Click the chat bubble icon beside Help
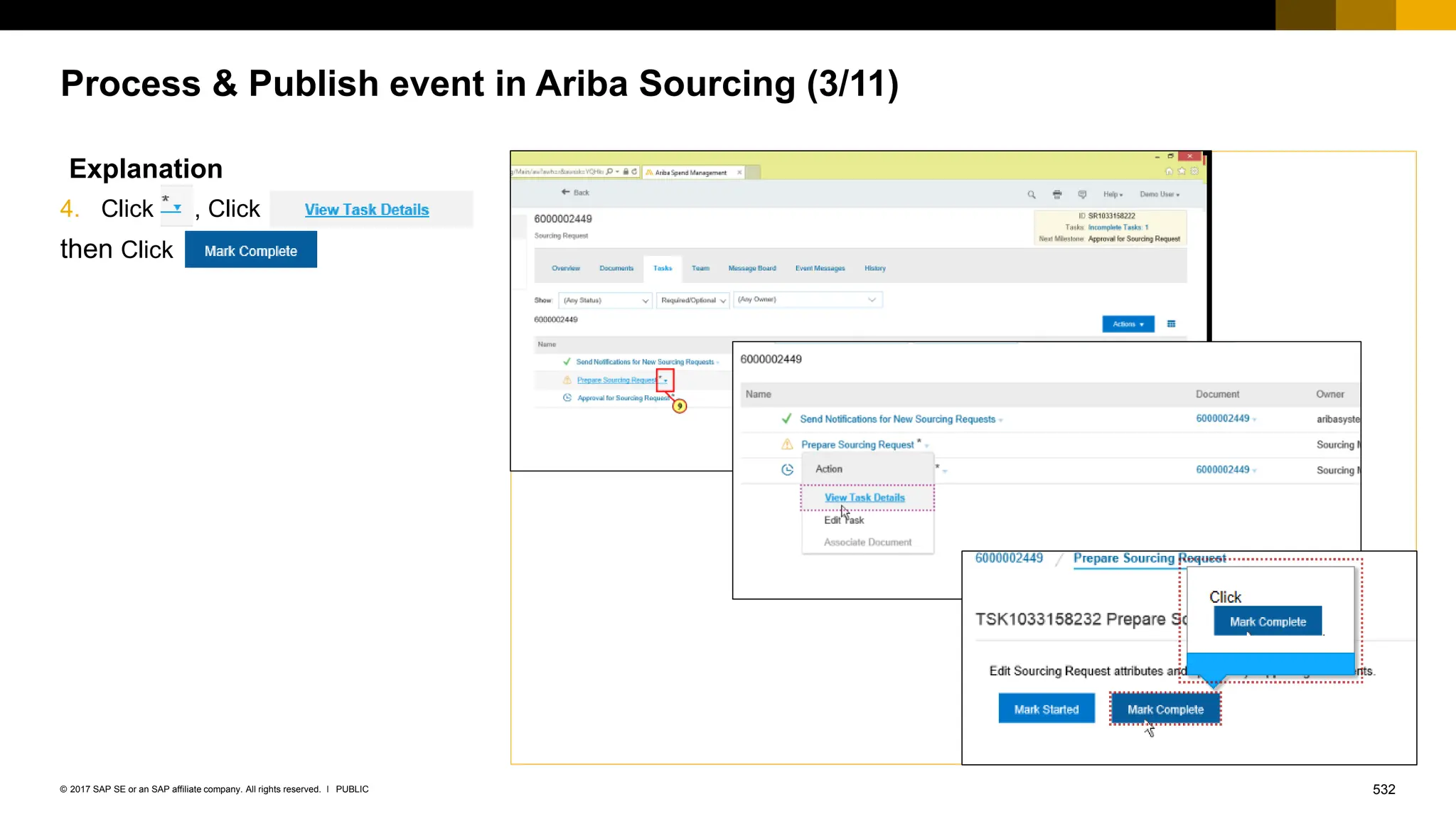This screenshot has width=1456, height=819. (1082, 194)
